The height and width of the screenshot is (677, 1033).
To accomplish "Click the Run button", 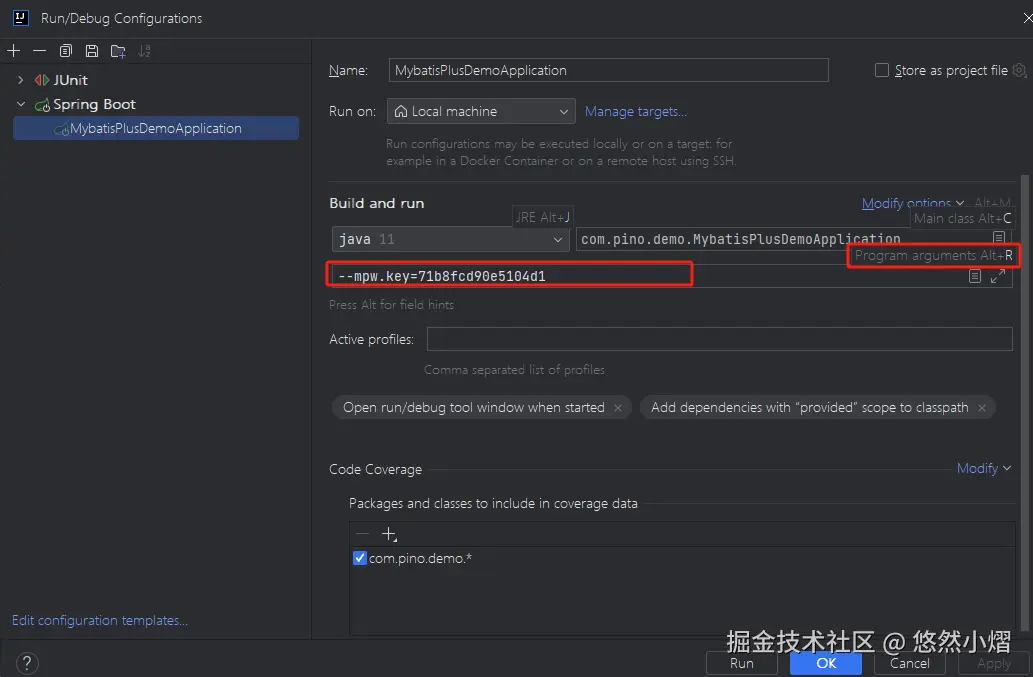I will 741,663.
